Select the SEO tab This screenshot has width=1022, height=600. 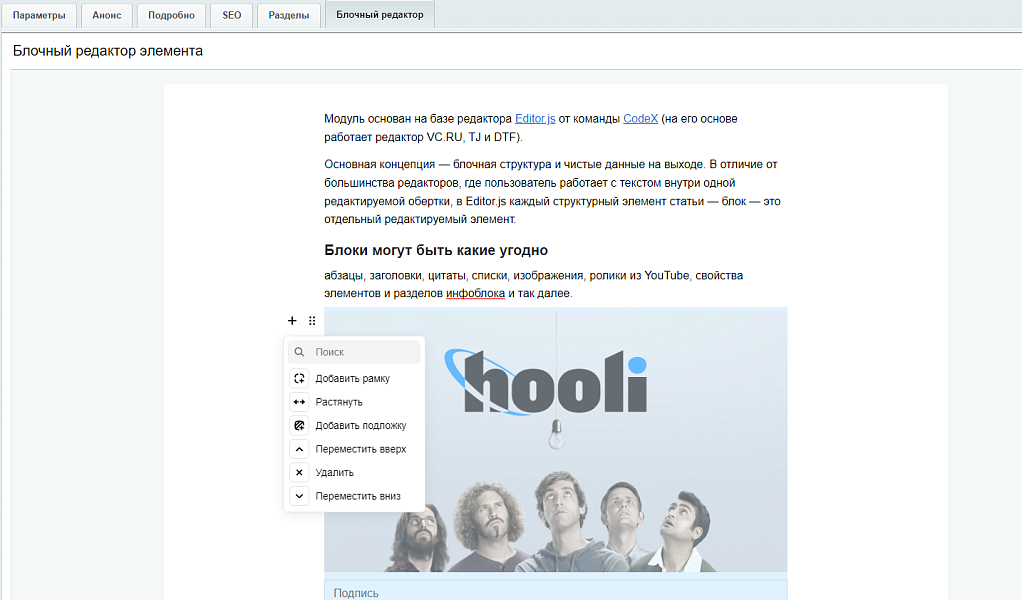click(x=232, y=15)
